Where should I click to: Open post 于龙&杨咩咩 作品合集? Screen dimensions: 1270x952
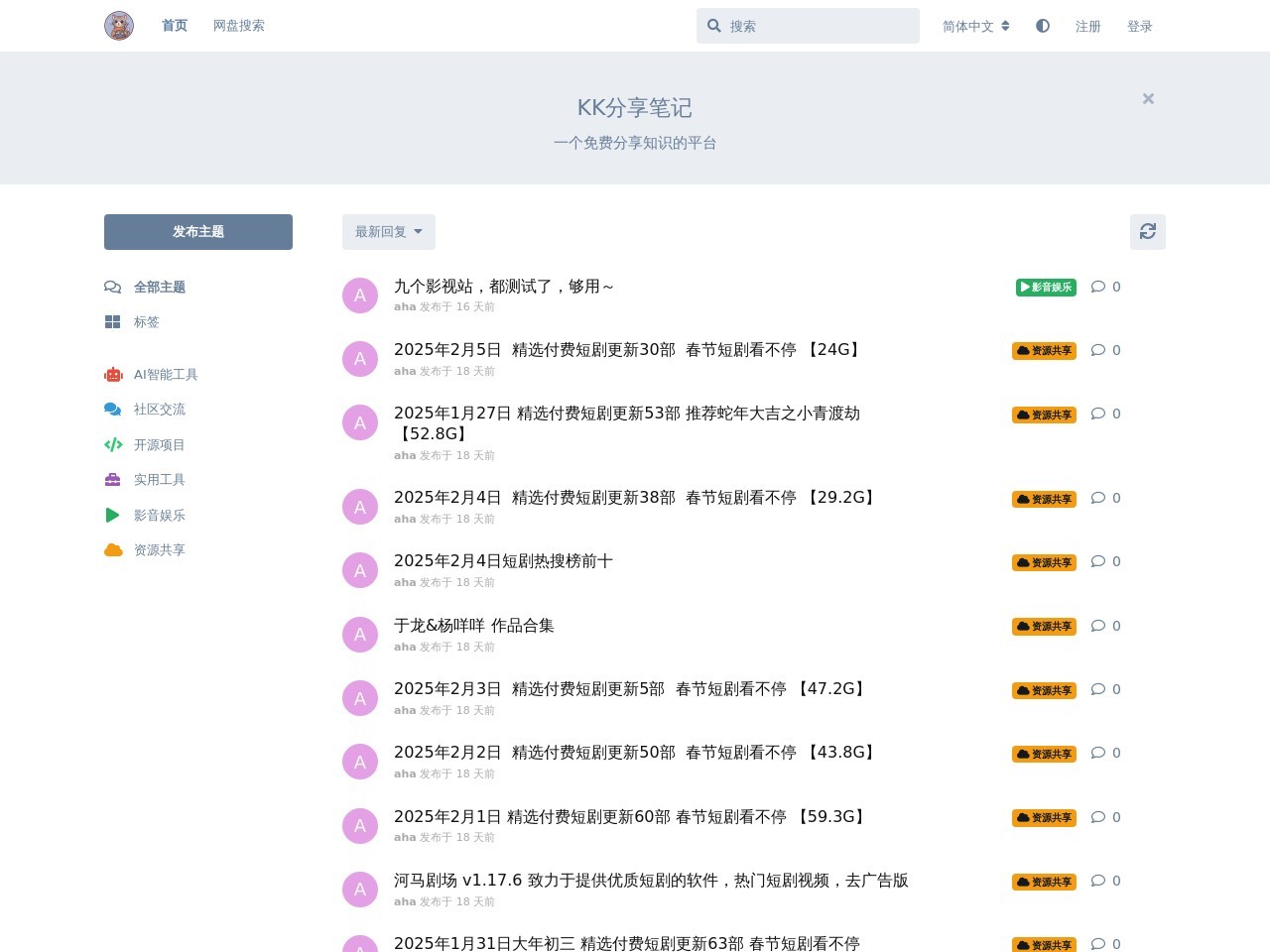pyautogui.click(x=474, y=626)
